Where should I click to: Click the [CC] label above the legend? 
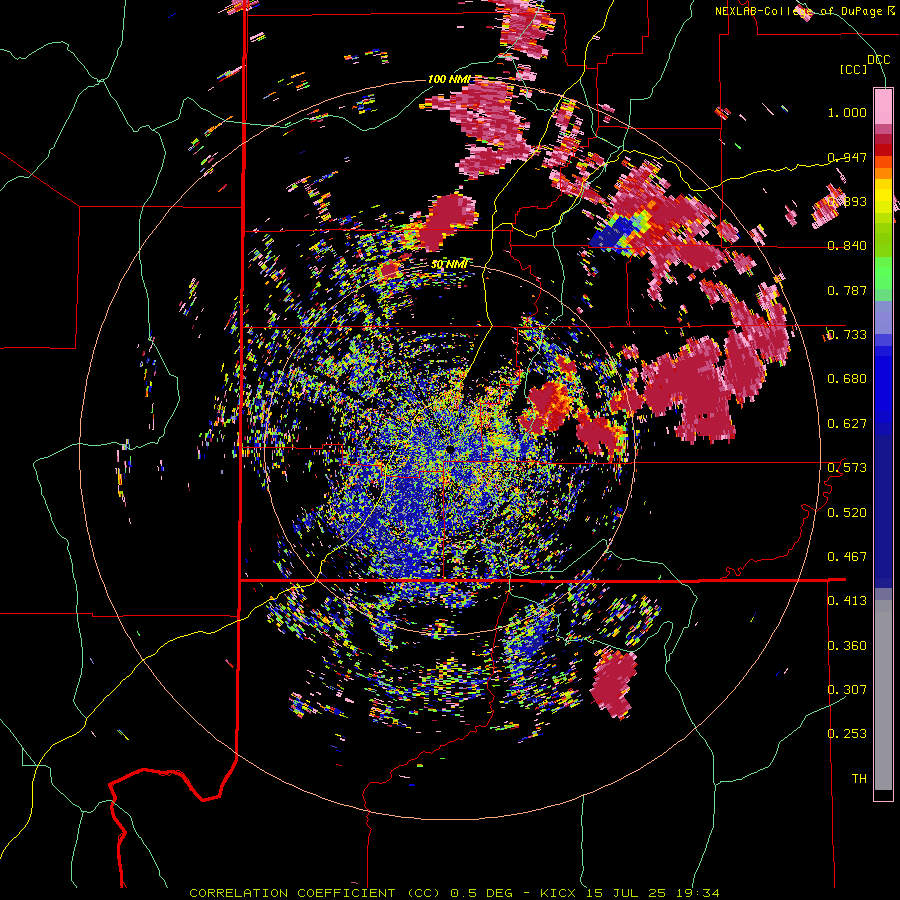[854, 69]
